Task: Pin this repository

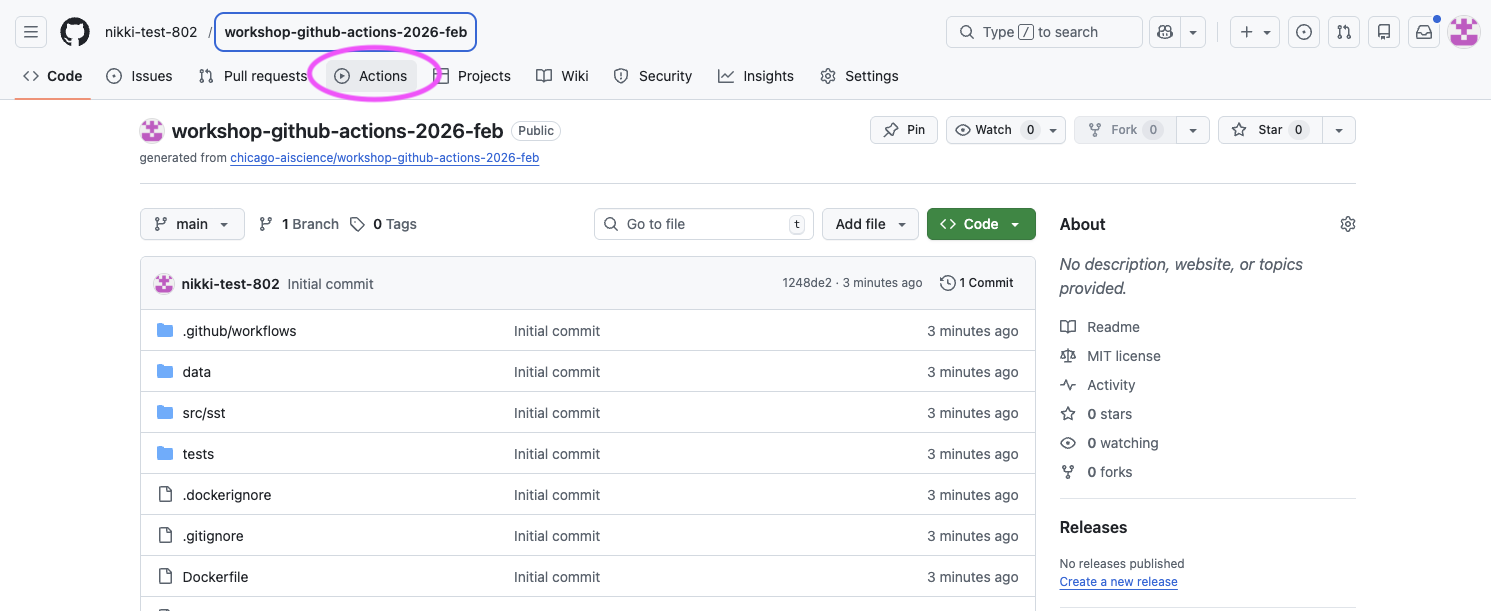Action: click(x=903, y=129)
